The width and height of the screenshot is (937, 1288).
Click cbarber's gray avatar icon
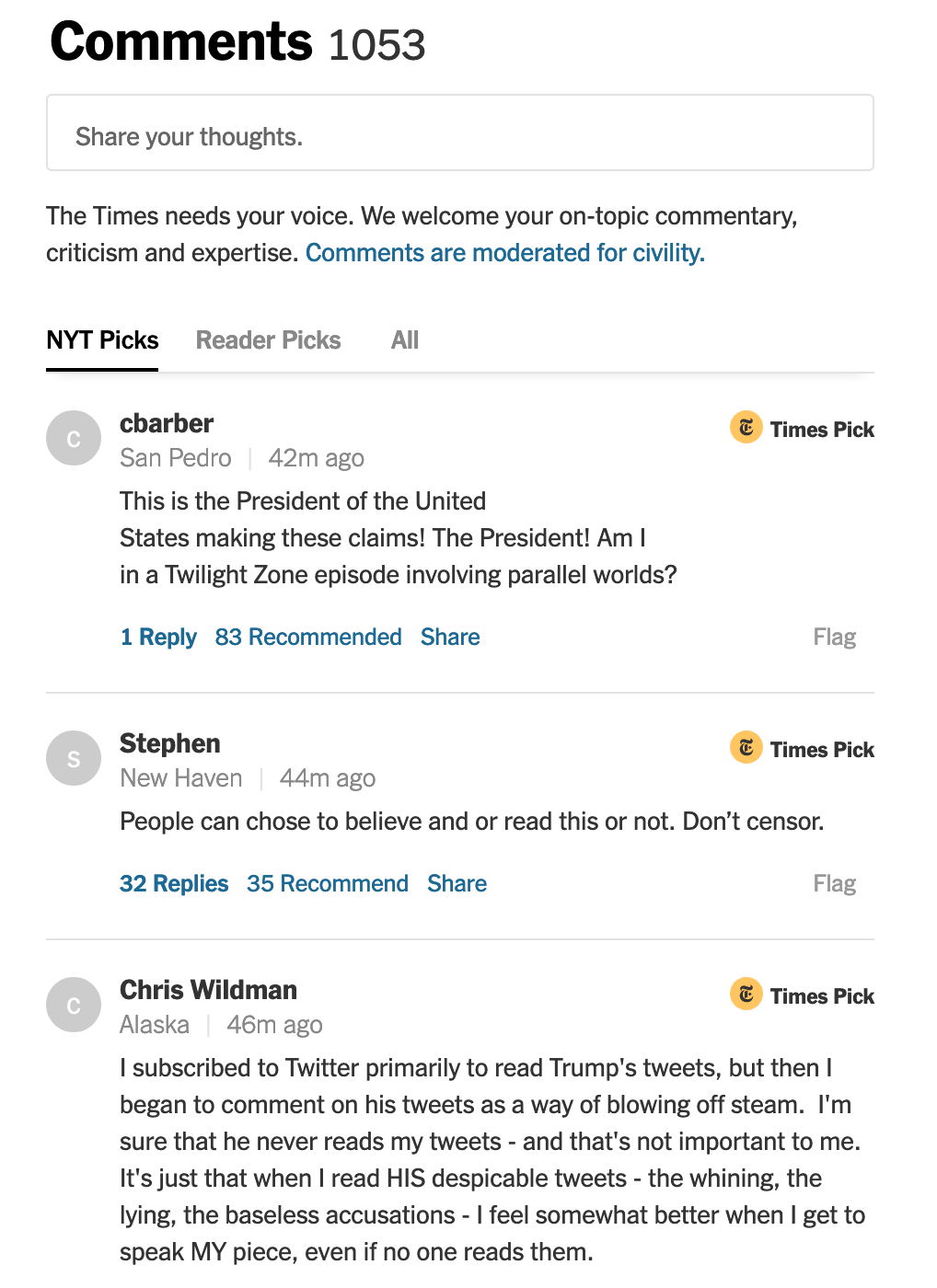click(74, 438)
